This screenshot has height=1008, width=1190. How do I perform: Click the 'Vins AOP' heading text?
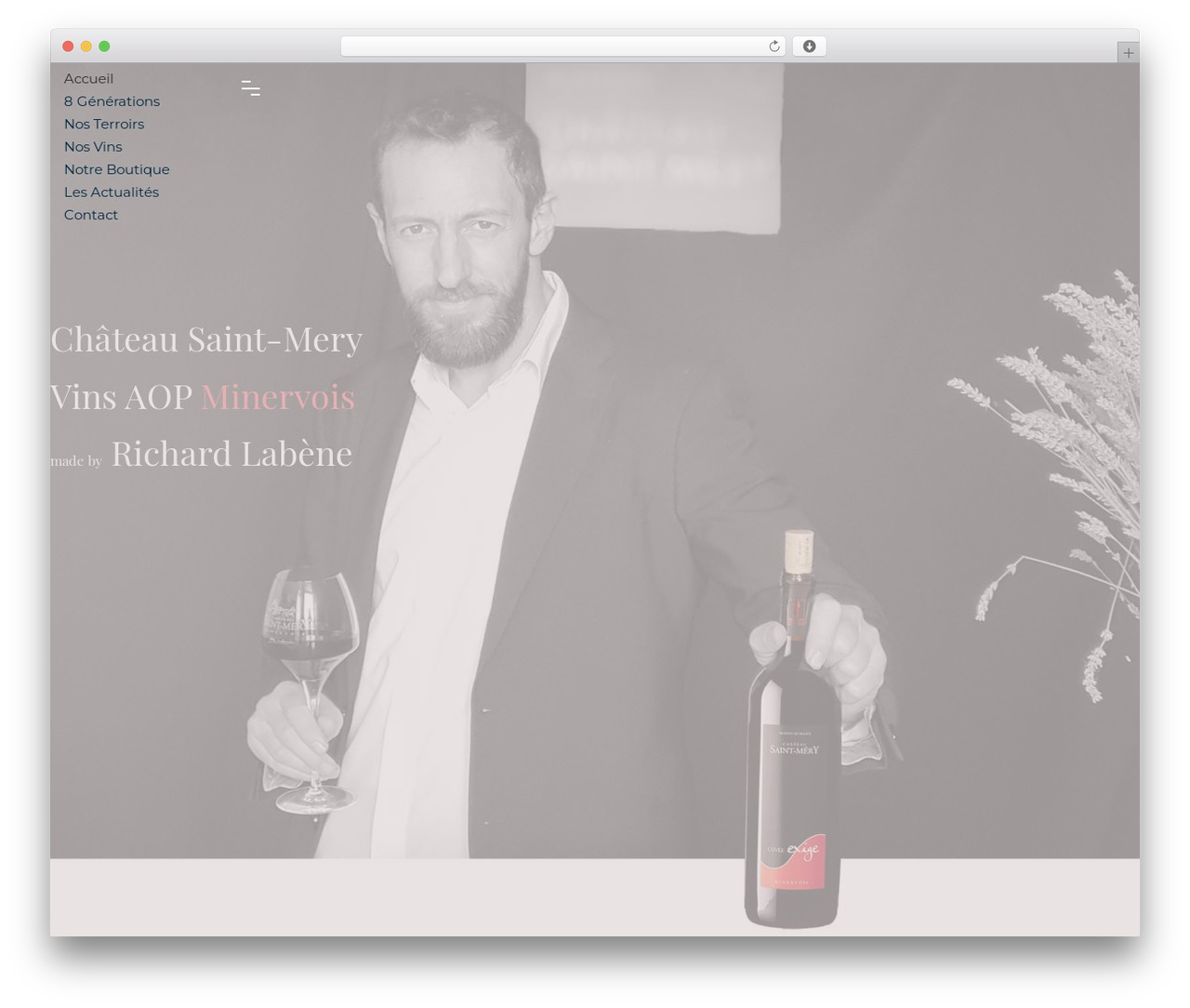(122, 397)
